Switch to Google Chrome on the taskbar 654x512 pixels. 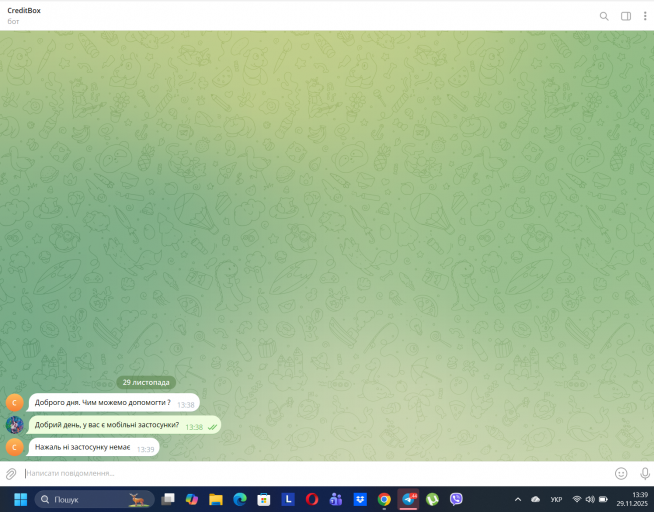click(x=384, y=499)
